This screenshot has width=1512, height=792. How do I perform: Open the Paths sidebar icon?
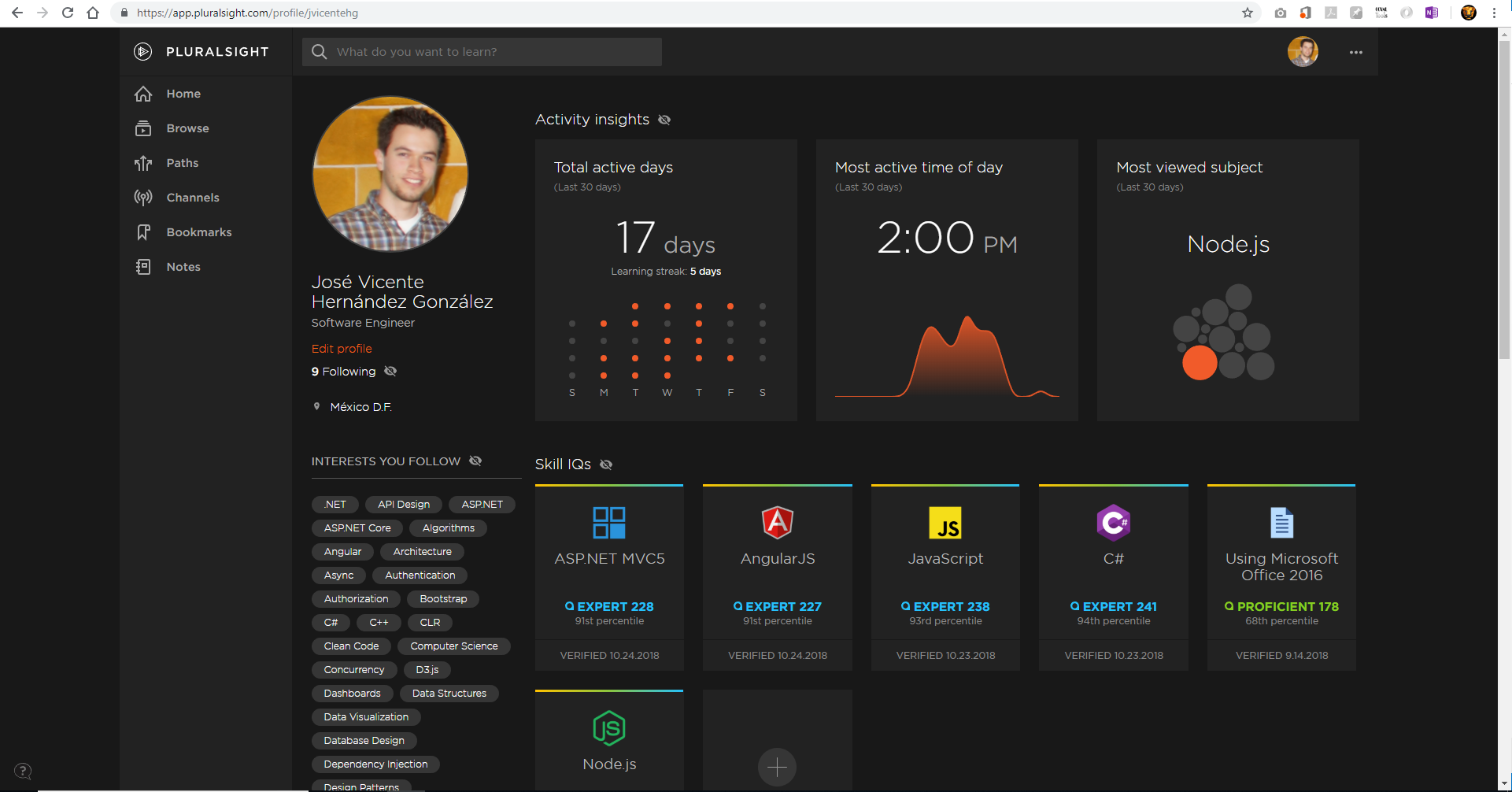(x=143, y=163)
